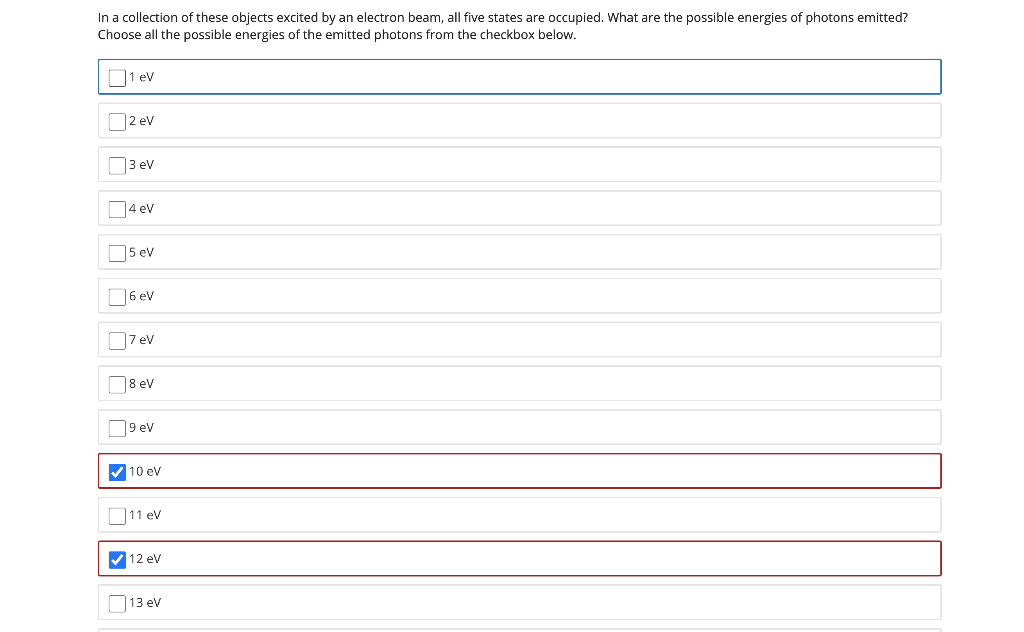
Task: Click the '9 eV' label text
Action: click(141, 427)
